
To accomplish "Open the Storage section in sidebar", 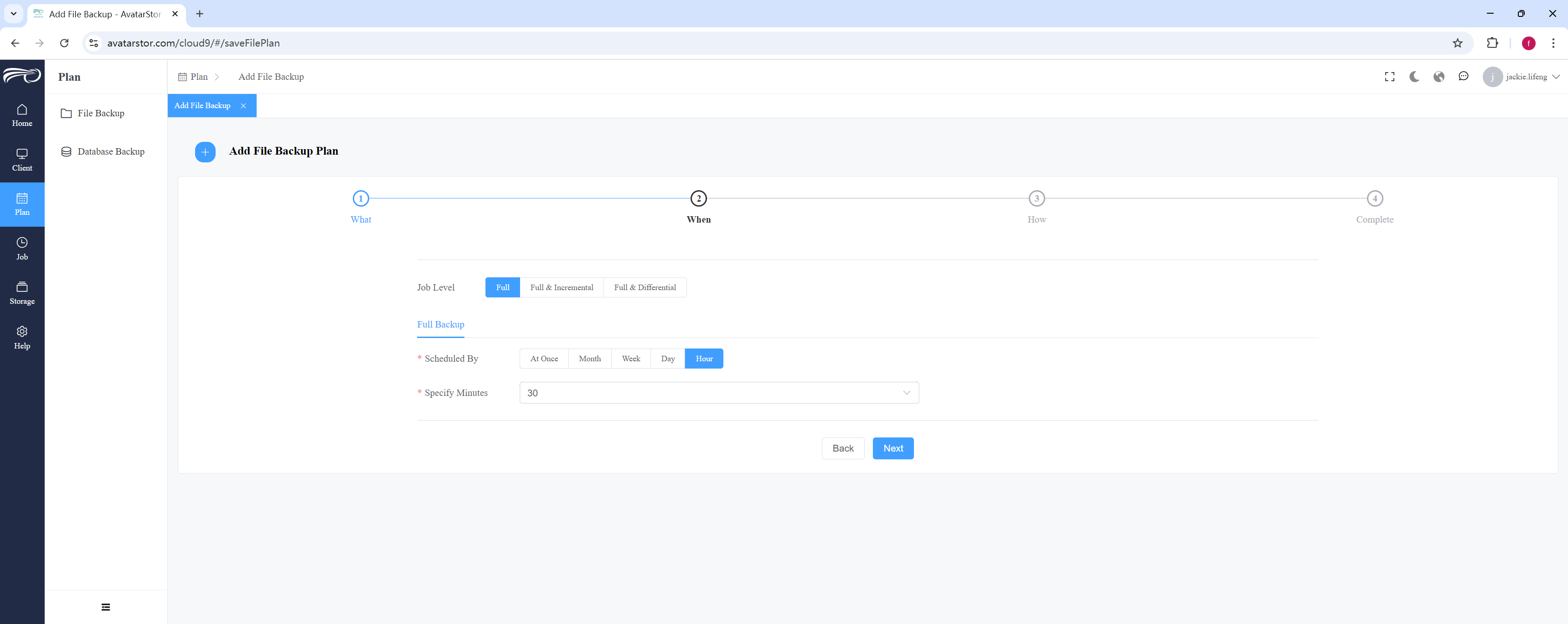I will (x=22, y=293).
